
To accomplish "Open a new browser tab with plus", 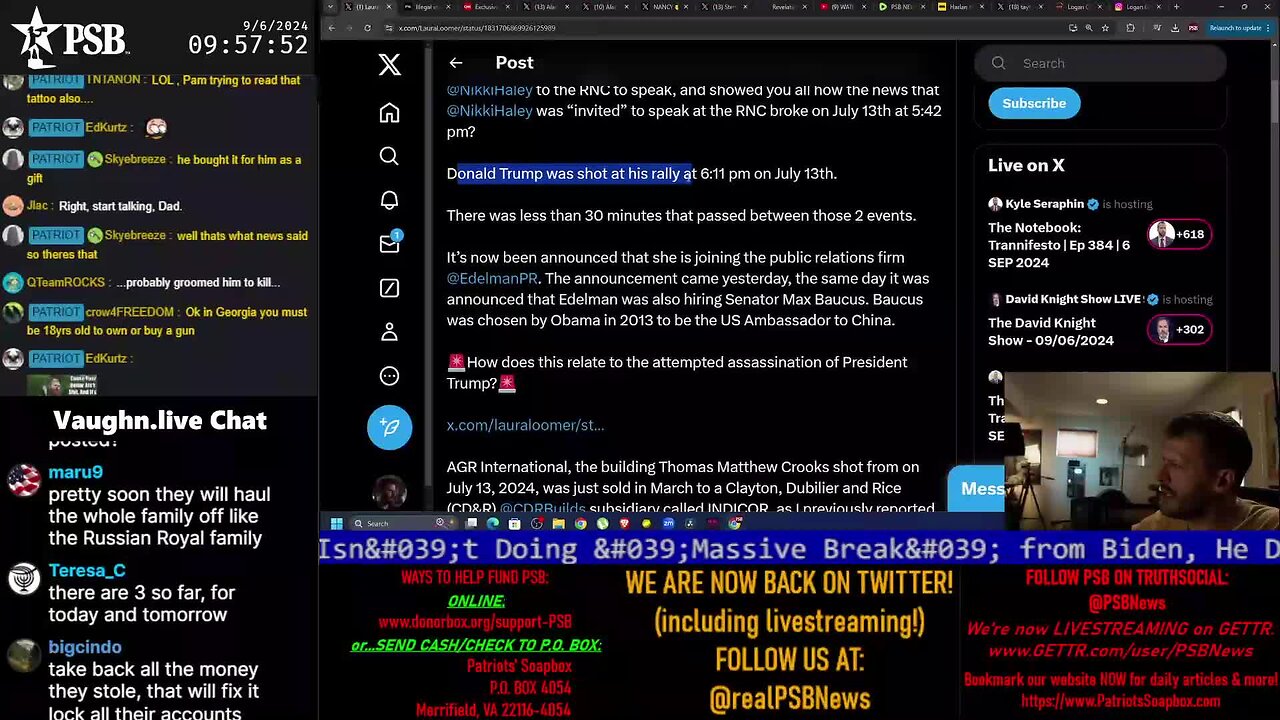I will click(x=1176, y=7).
